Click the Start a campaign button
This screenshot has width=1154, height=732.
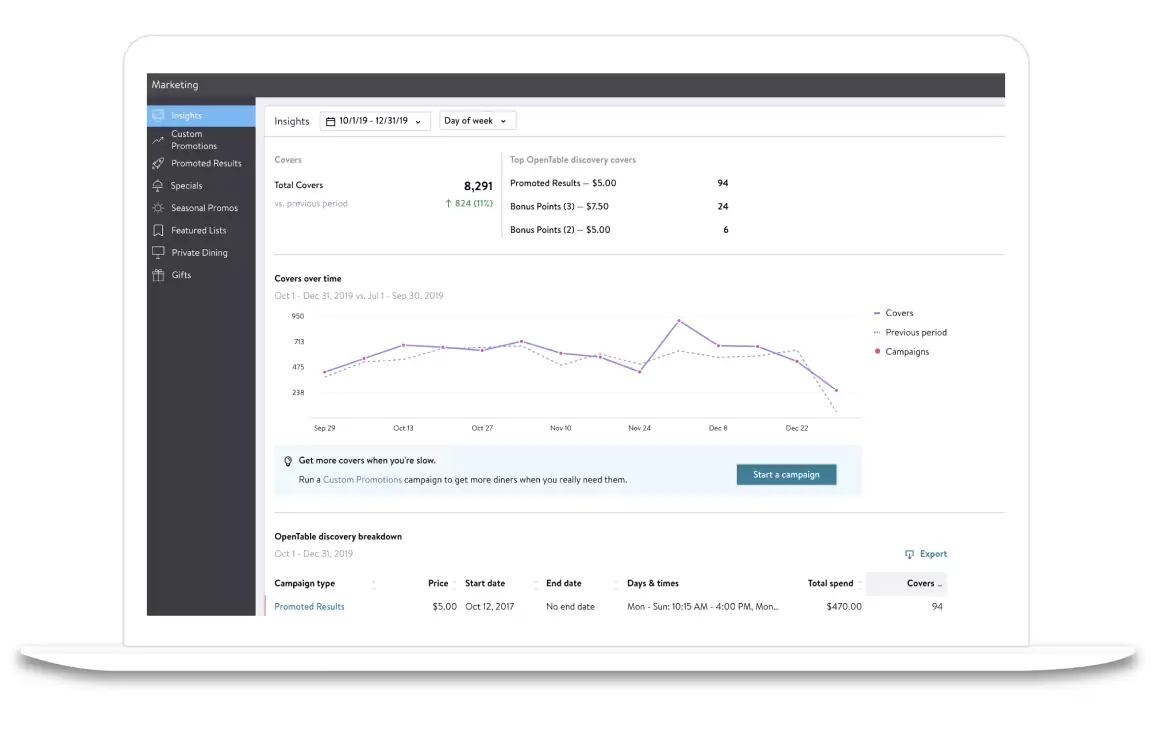pos(786,475)
